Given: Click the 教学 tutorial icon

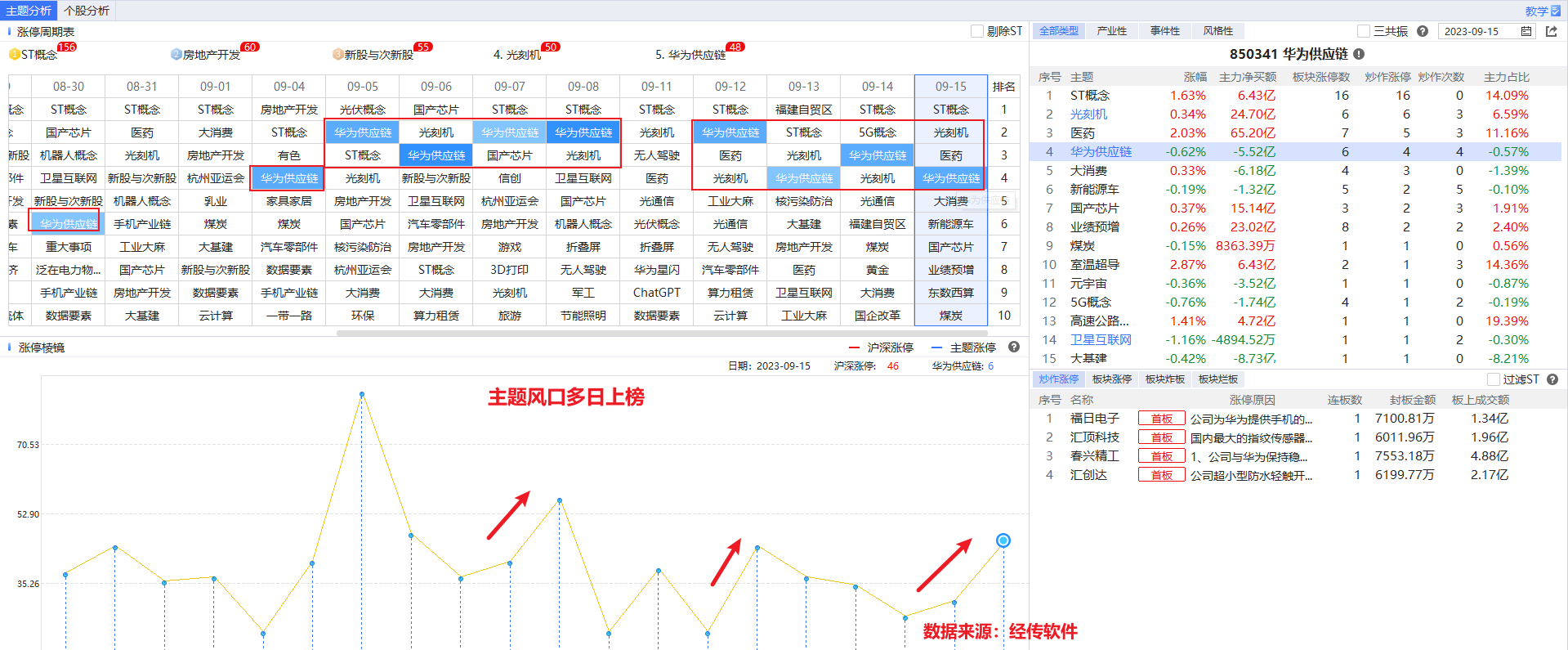Looking at the screenshot, I should [1556, 11].
